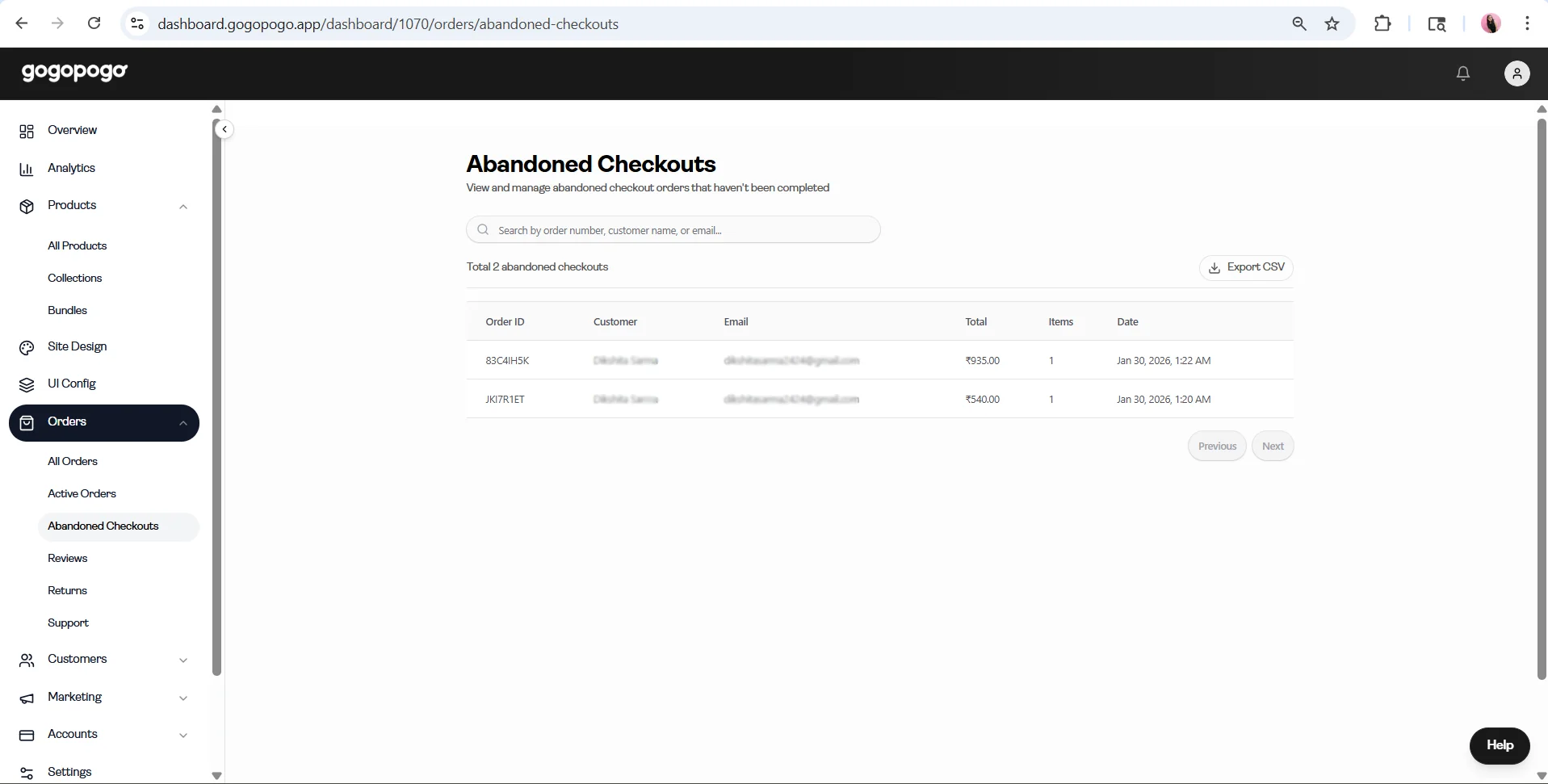Click the Customers people icon
The height and width of the screenshot is (784, 1548).
(27, 660)
